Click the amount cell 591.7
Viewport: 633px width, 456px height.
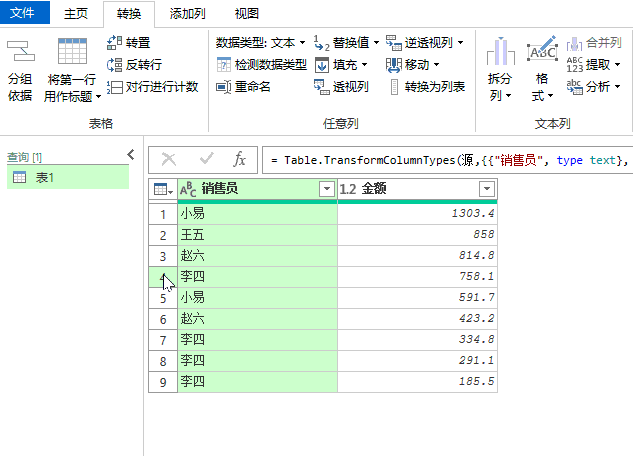[x=417, y=298]
